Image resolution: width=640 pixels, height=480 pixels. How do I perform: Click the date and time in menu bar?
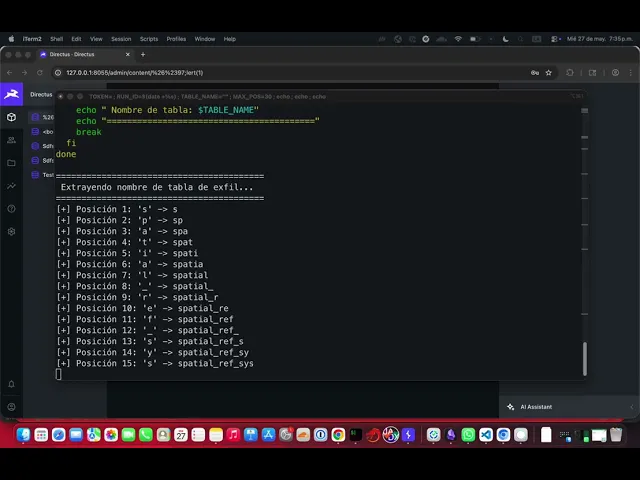[x=600, y=39]
